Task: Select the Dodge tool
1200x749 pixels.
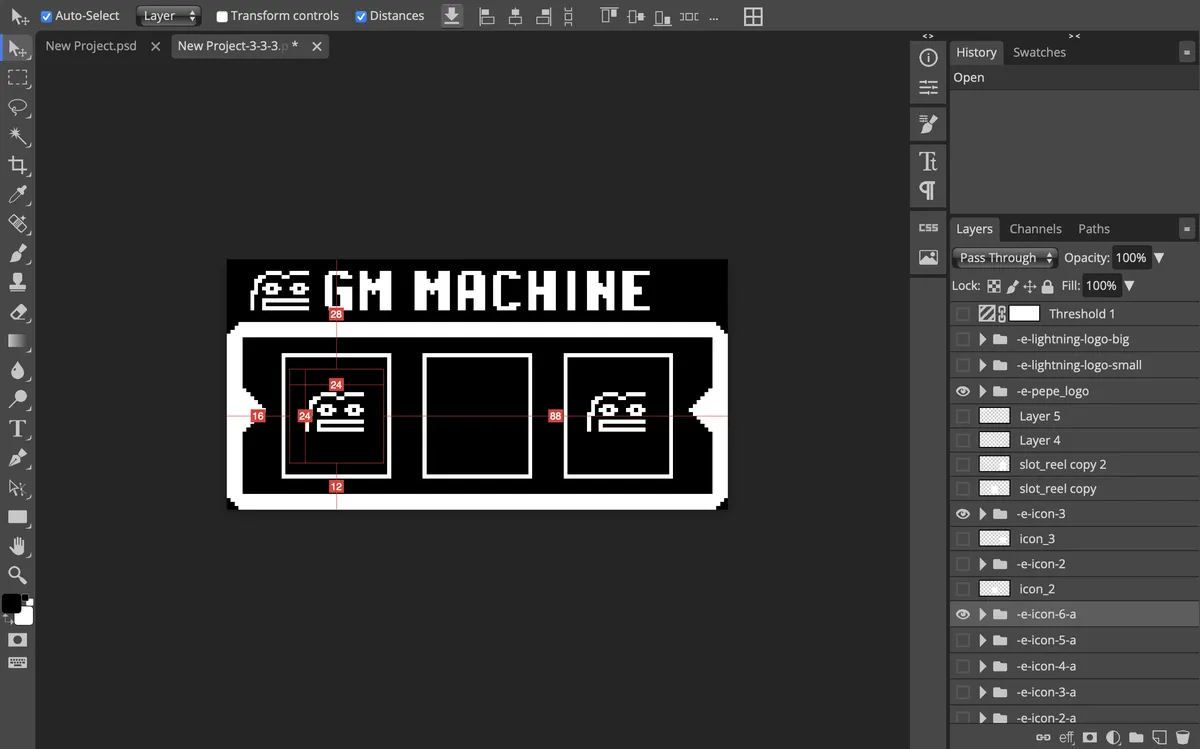Action: pyautogui.click(x=18, y=400)
